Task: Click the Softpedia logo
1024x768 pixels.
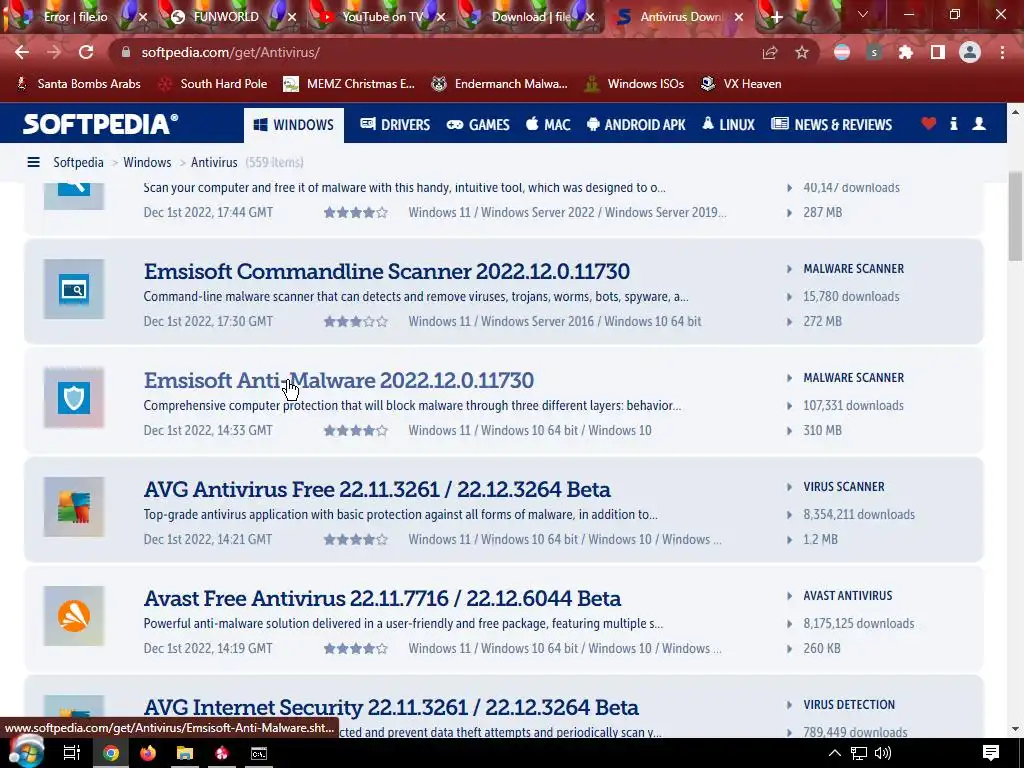Action: click(101, 124)
